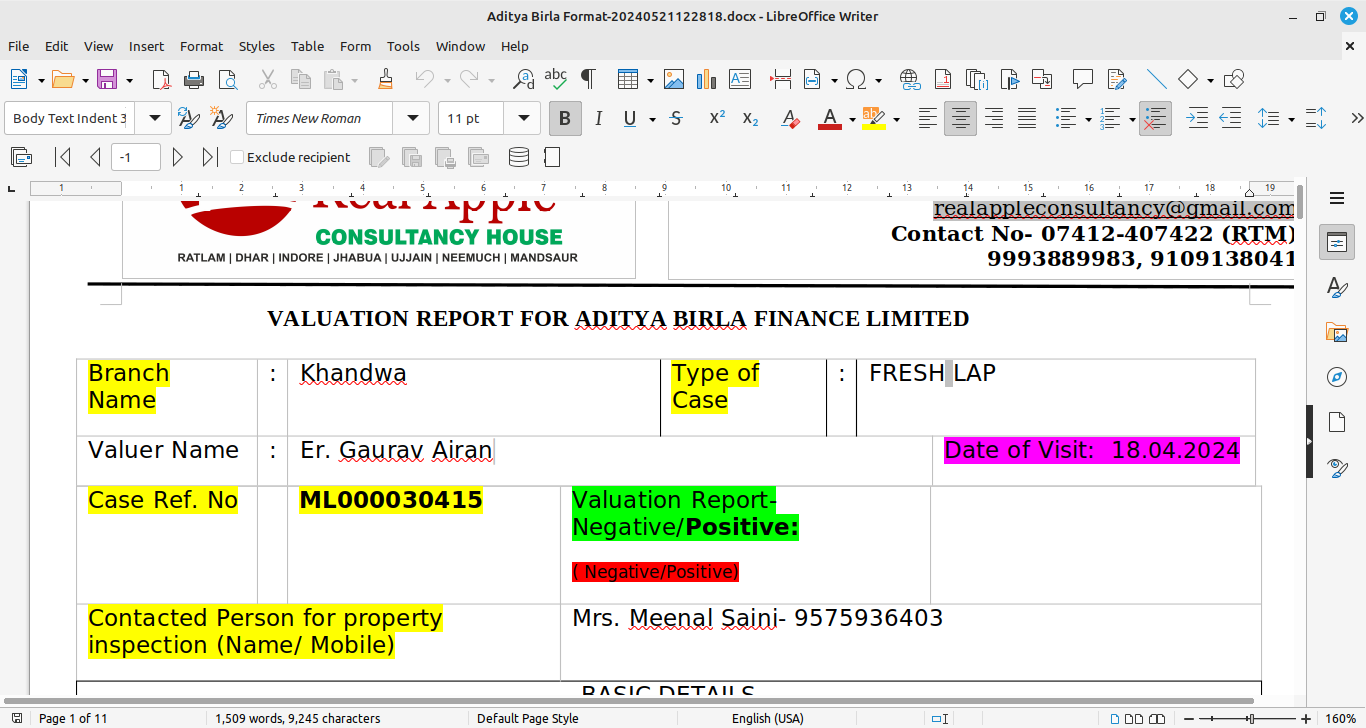Click the Clear Direct Formatting icon
1366x728 pixels.
(x=790, y=119)
